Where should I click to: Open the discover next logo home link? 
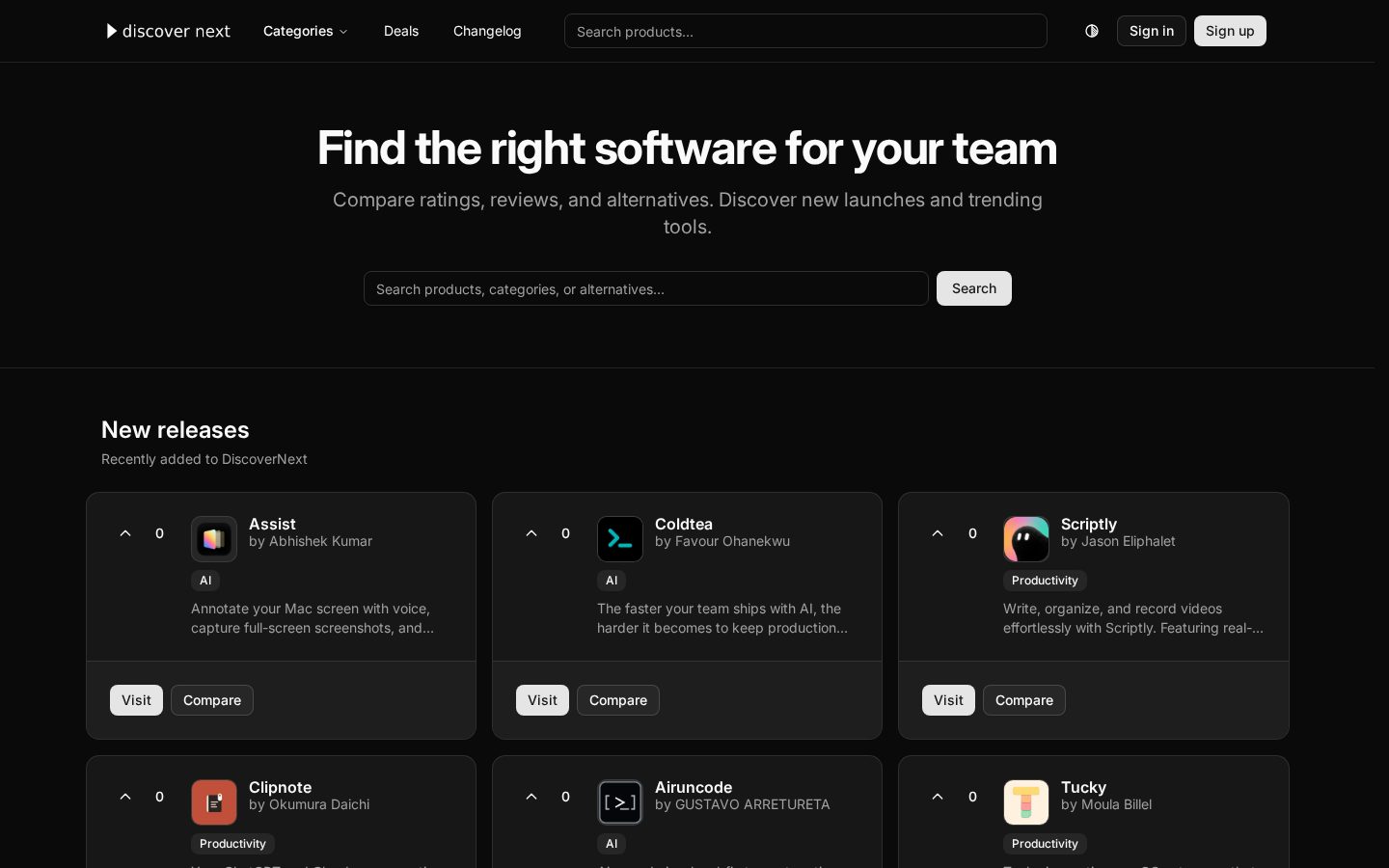click(x=168, y=31)
